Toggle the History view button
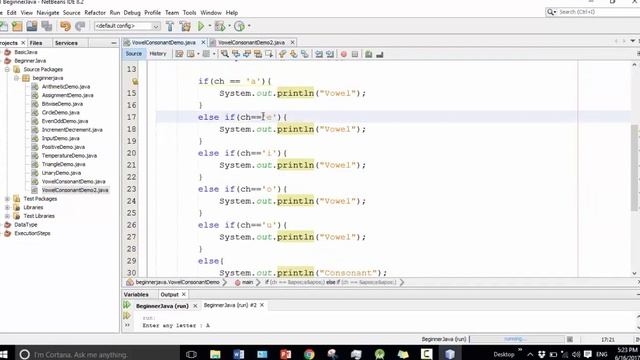Screen dimensions: 640x360 pyautogui.click(x=158, y=54)
